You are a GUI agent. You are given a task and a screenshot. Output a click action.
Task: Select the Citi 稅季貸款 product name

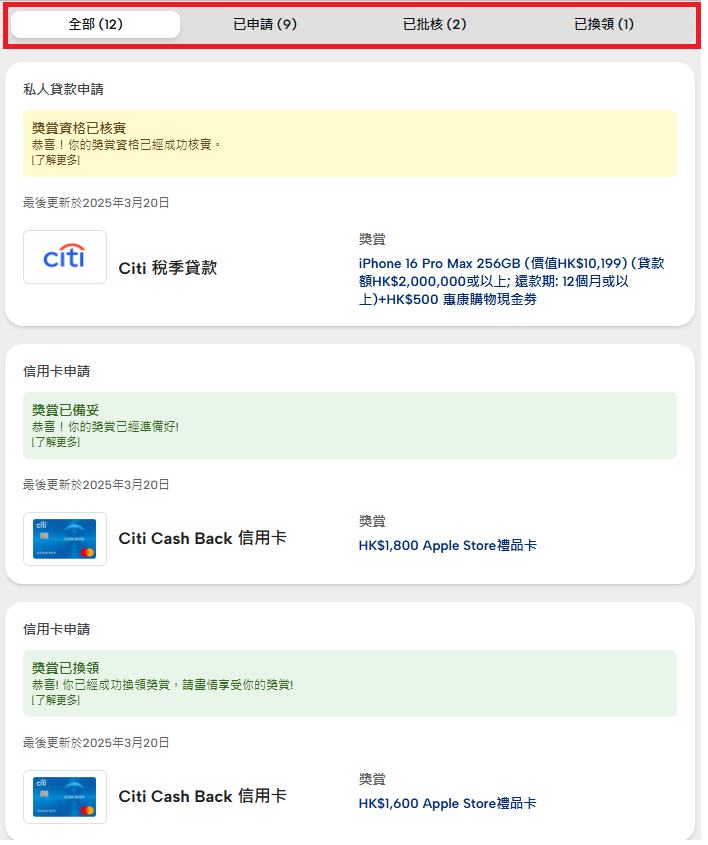(167, 268)
